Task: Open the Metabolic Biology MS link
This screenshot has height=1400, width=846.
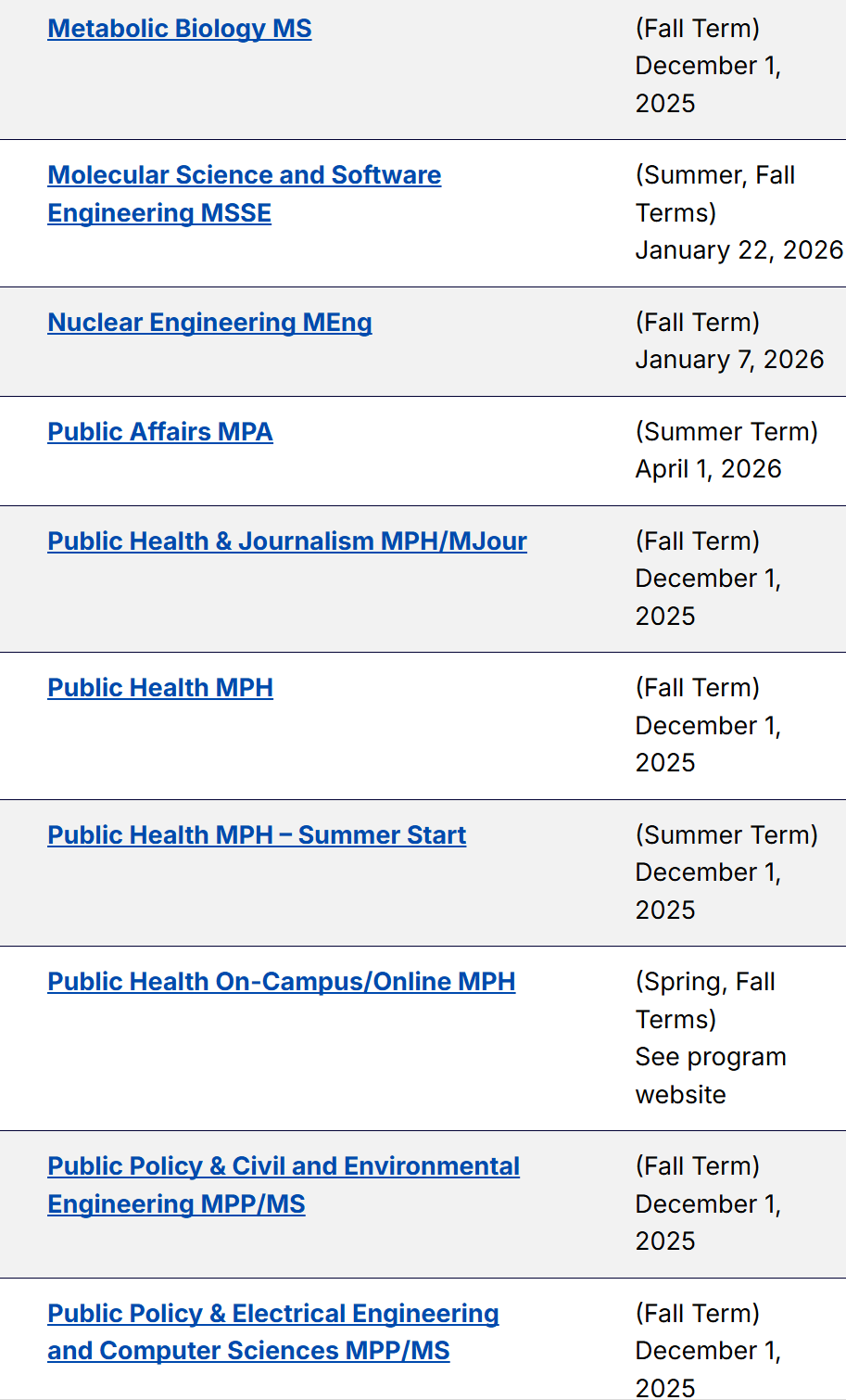Action: tap(180, 29)
